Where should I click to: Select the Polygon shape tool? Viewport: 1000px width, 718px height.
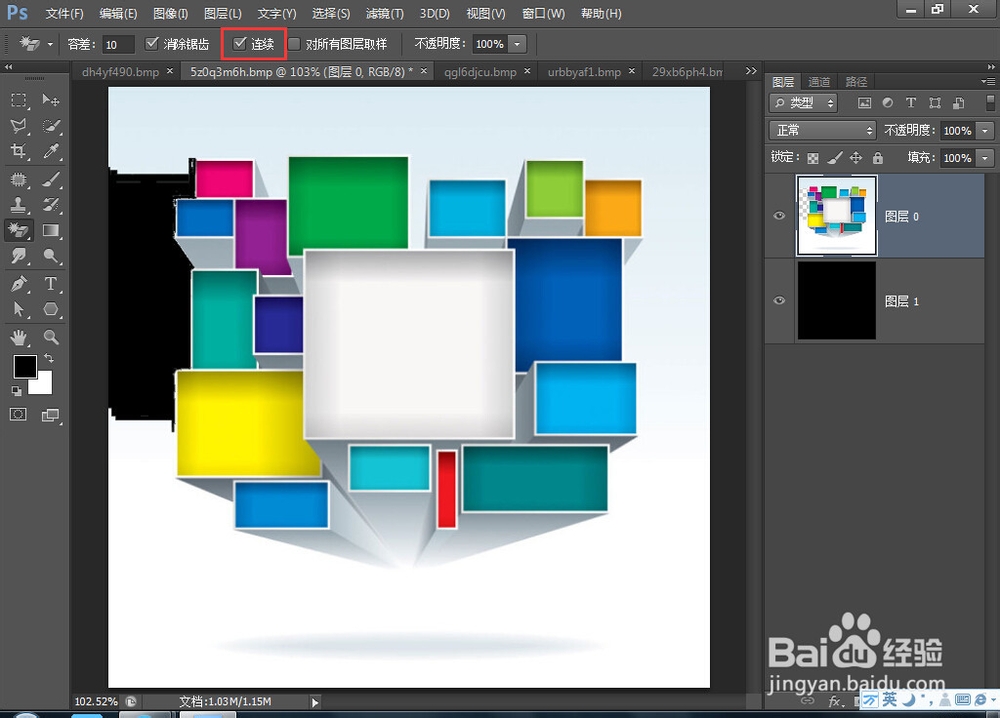click(51, 310)
